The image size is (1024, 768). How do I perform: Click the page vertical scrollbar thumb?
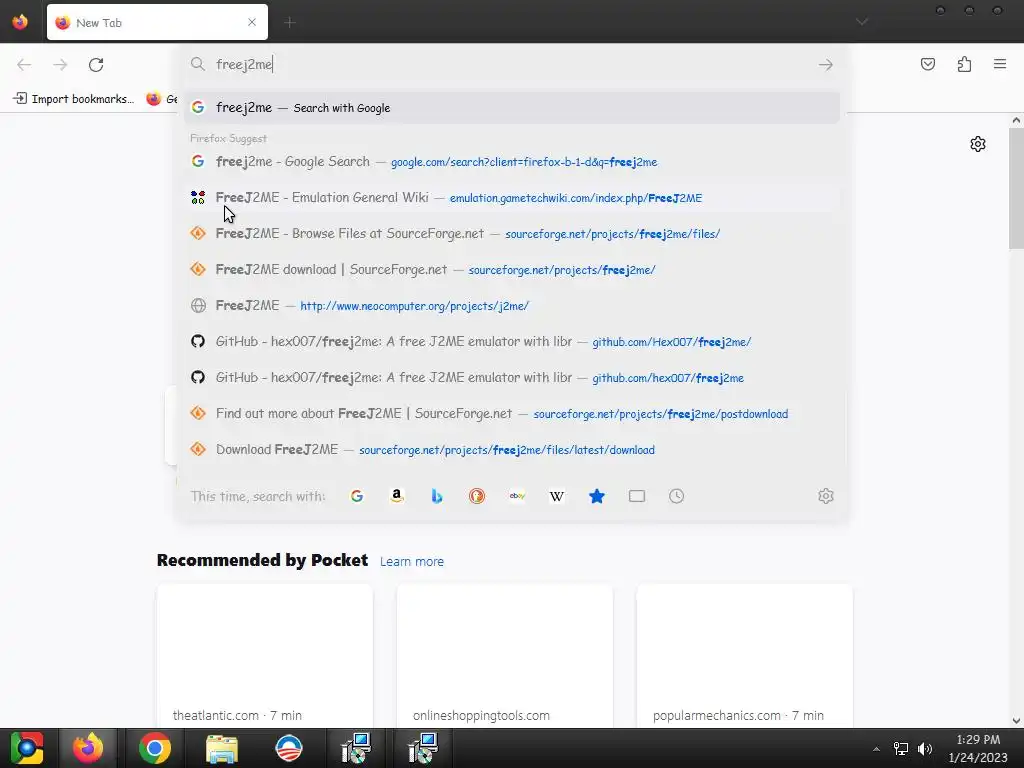1016,188
